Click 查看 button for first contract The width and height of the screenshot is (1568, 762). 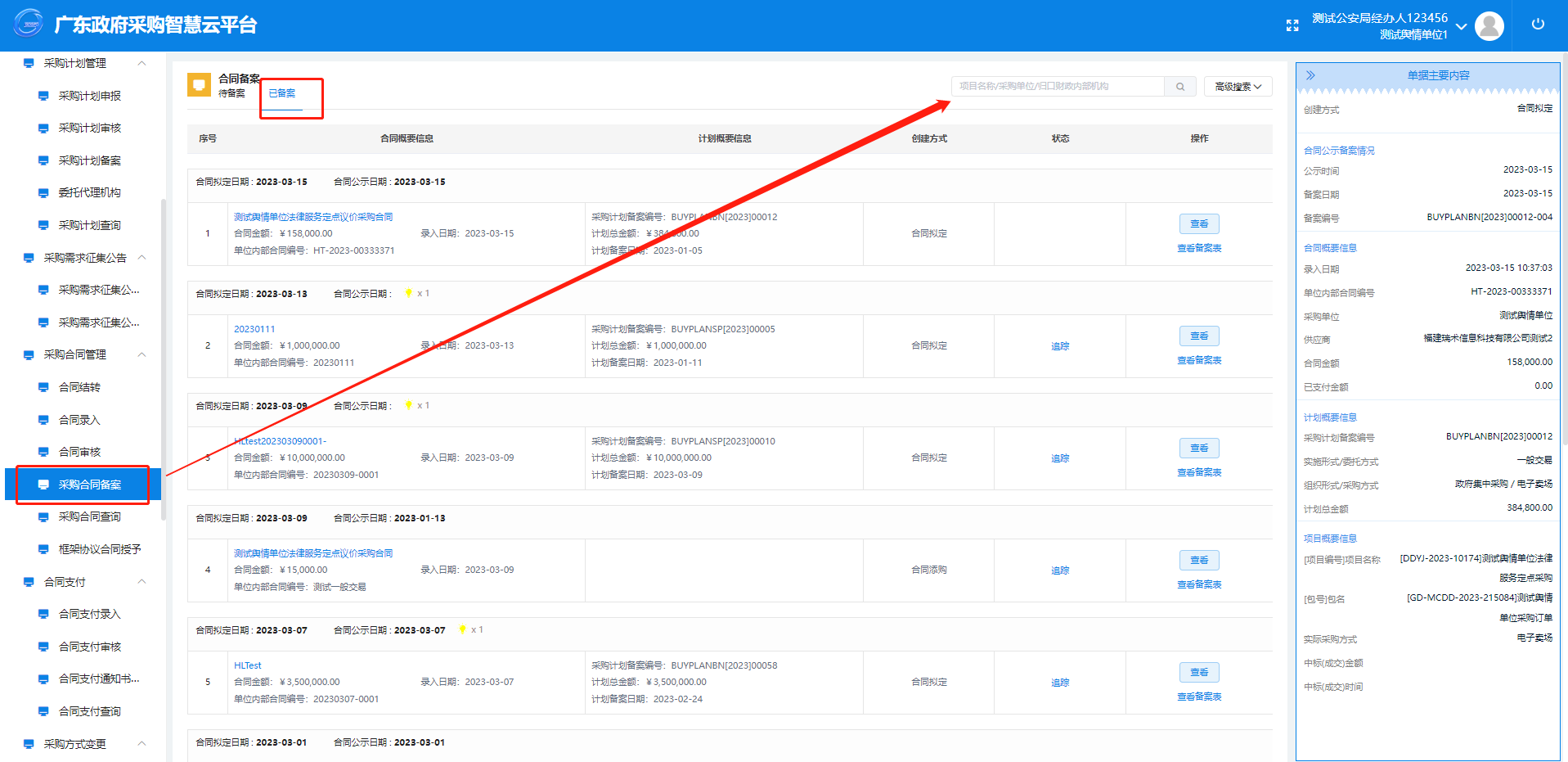pyautogui.click(x=1199, y=224)
